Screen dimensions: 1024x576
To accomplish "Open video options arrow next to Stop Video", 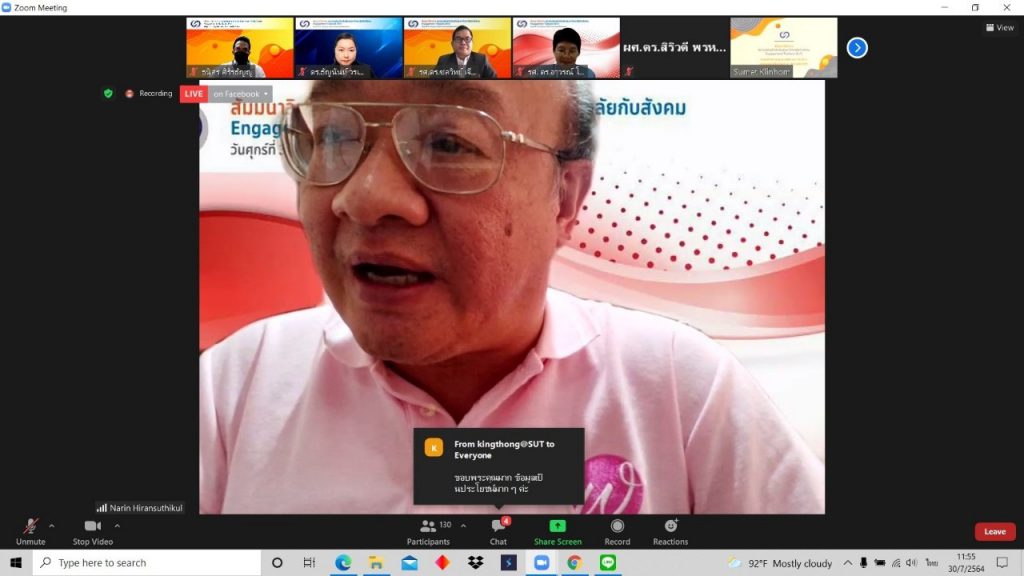I will pos(117,526).
